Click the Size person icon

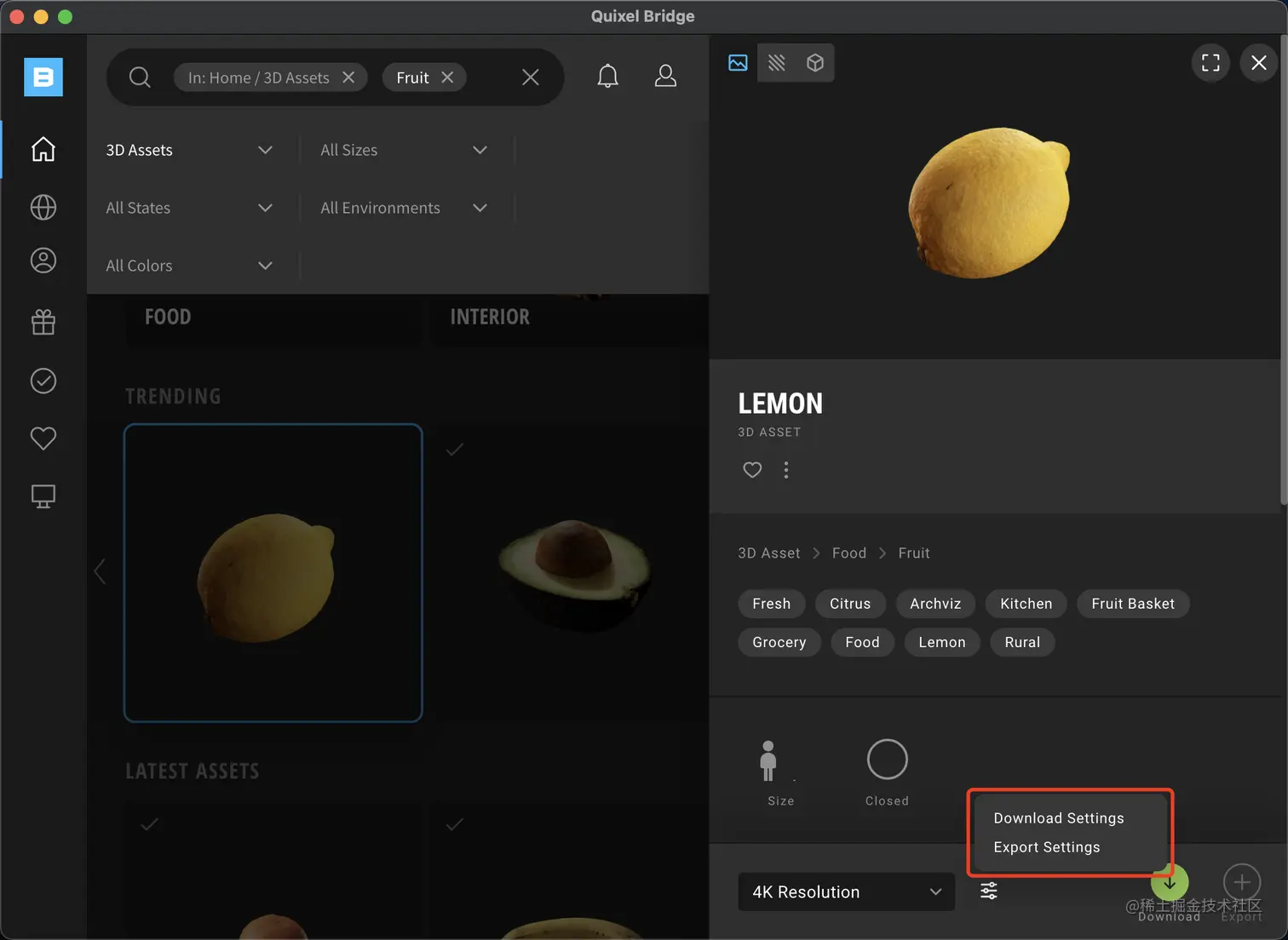(768, 760)
